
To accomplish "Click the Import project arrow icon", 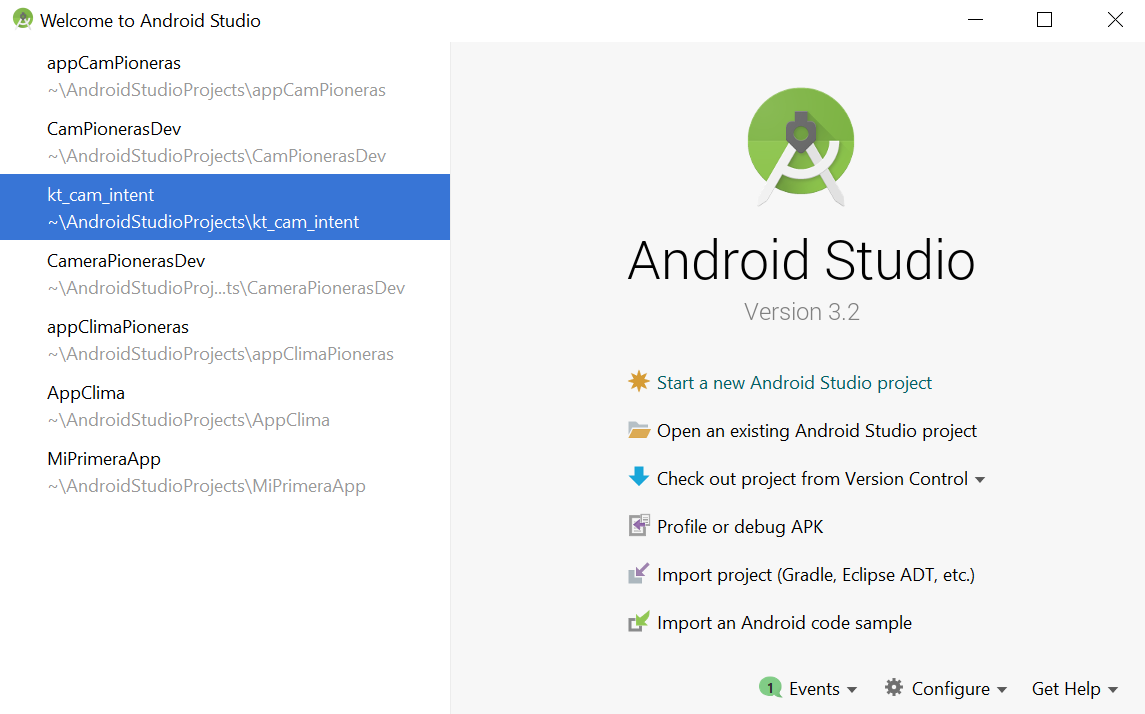I will pos(638,574).
